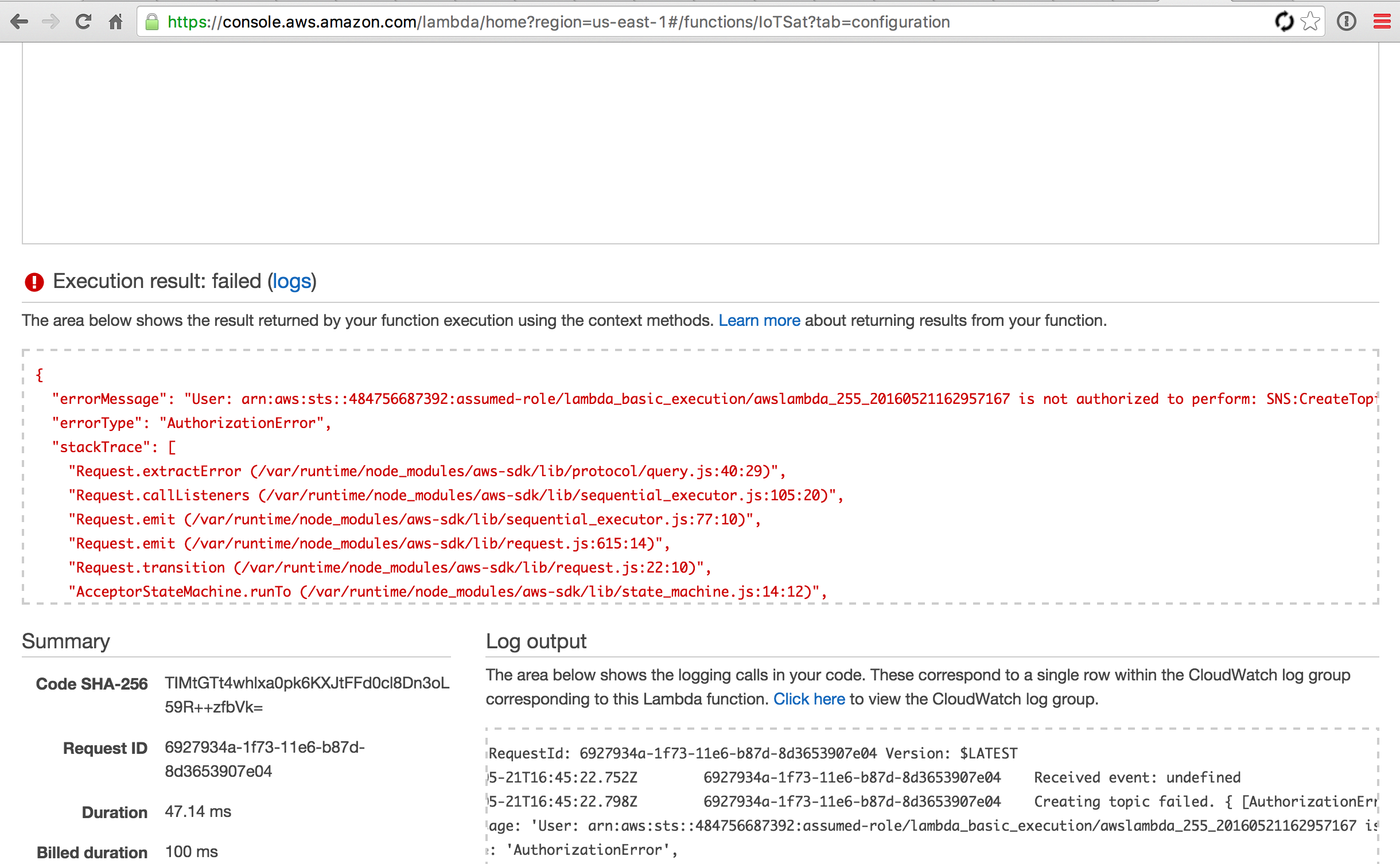The image size is (1400, 864).
Task: Go back using the browser back arrow
Action: 20,22
